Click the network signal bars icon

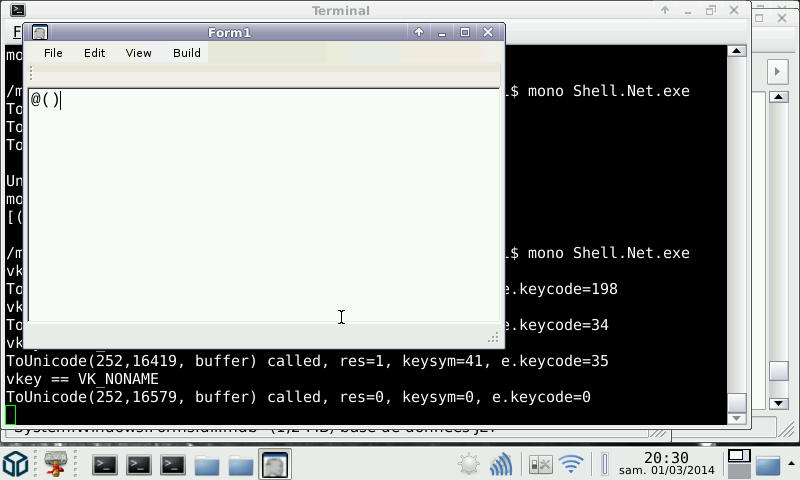pos(502,464)
